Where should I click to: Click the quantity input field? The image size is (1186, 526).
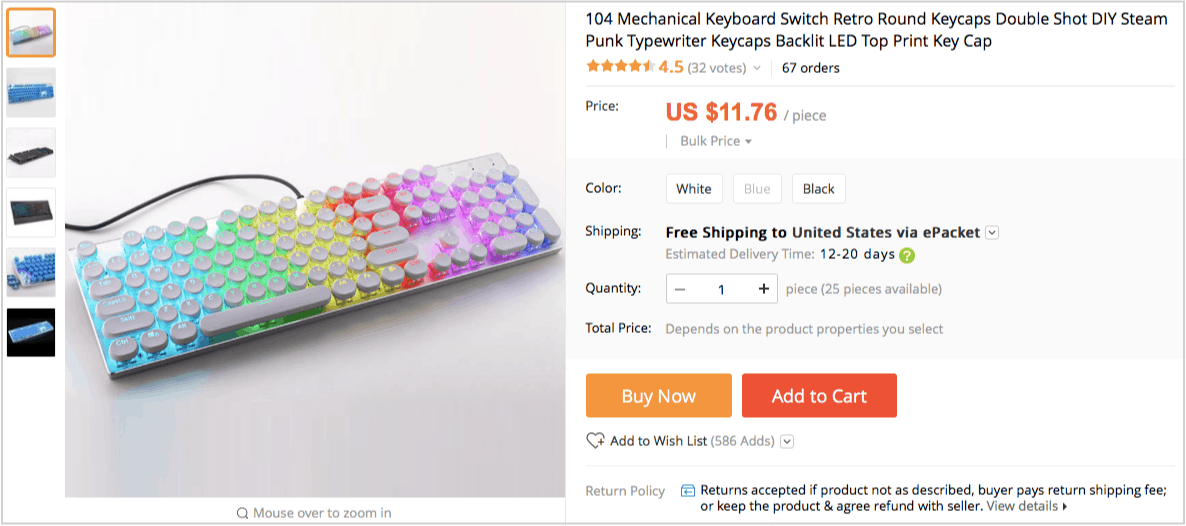tap(721, 289)
